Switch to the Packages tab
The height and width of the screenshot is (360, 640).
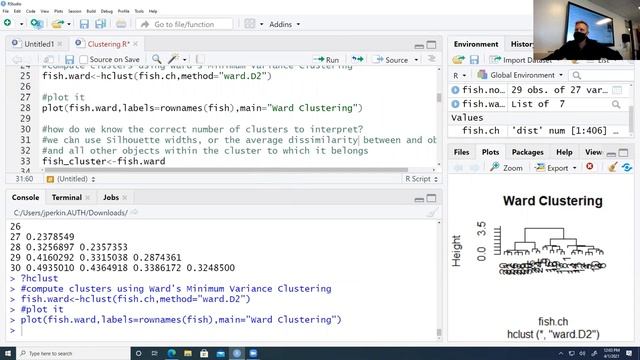(527, 152)
